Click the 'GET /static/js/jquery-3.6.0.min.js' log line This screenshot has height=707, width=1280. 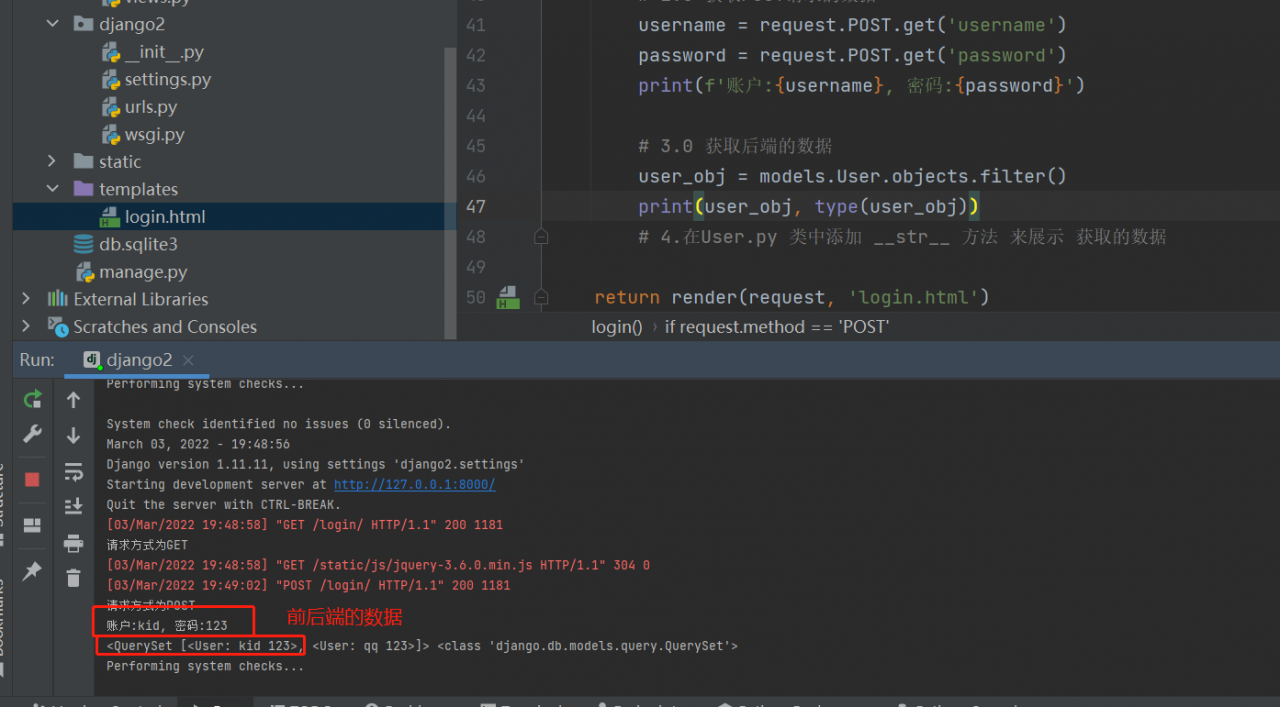pos(378,565)
